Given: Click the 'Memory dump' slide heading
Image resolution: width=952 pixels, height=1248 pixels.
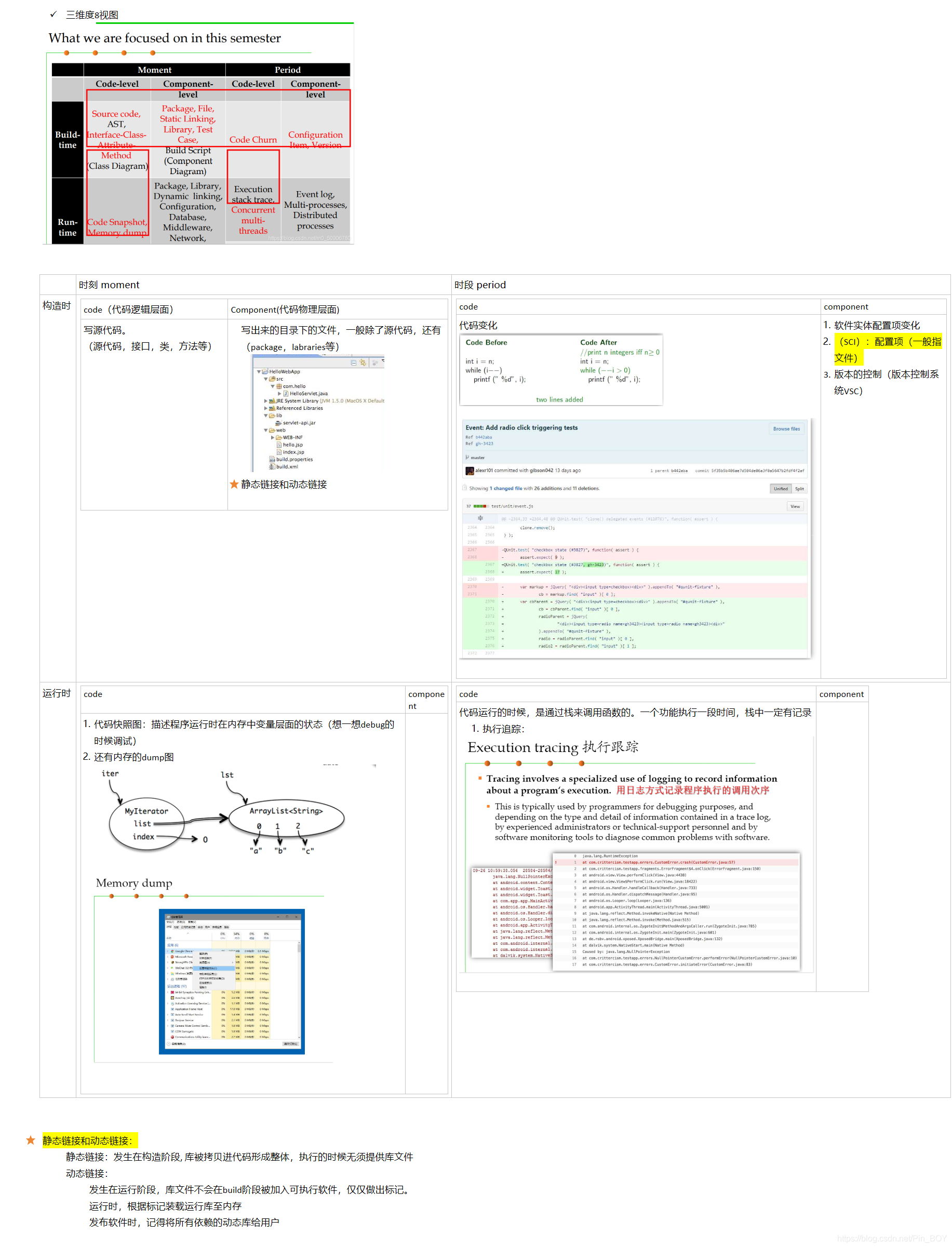Looking at the screenshot, I should pos(133,882).
